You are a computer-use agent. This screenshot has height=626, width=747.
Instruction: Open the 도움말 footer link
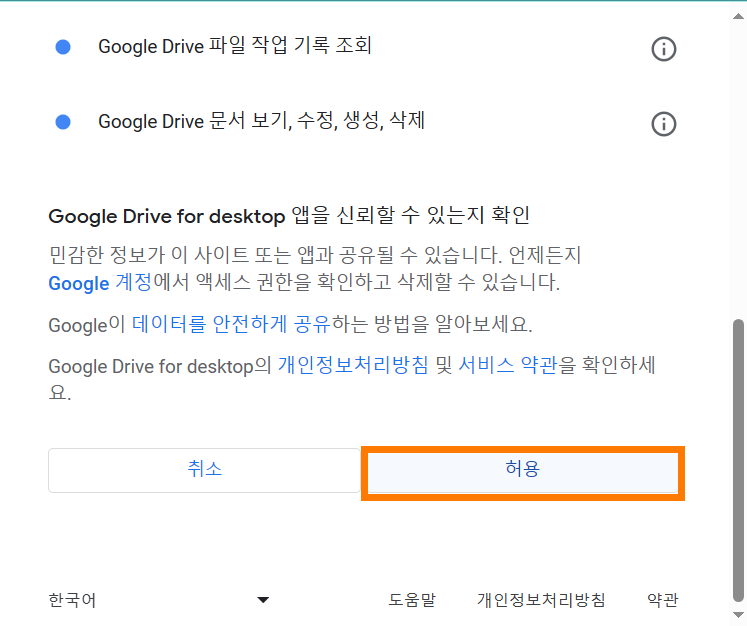pyautogui.click(x=412, y=600)
